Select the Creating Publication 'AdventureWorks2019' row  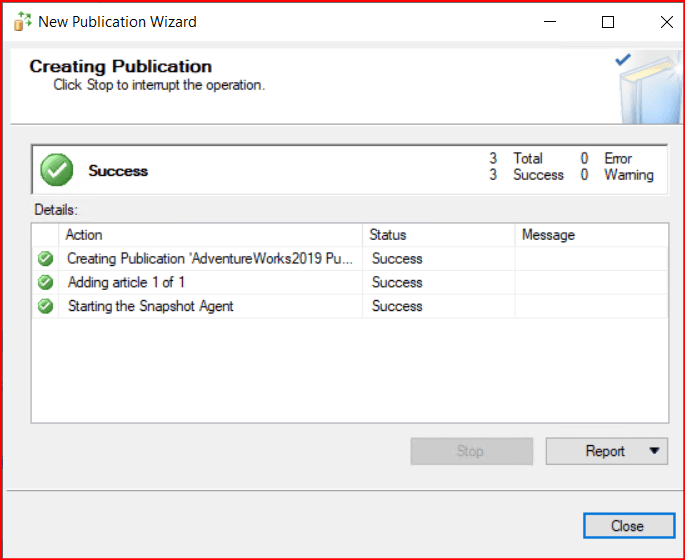click(x=210, y=259)
